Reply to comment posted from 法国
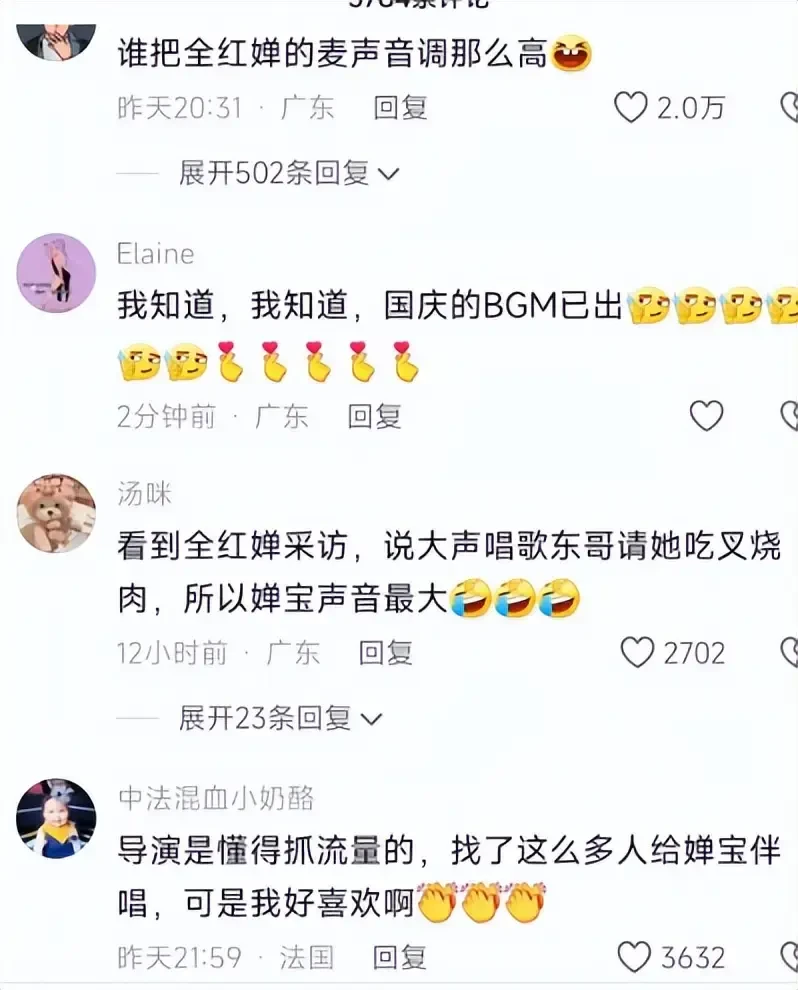The height and width of the screenshot is (990, 798). point(399,958)
